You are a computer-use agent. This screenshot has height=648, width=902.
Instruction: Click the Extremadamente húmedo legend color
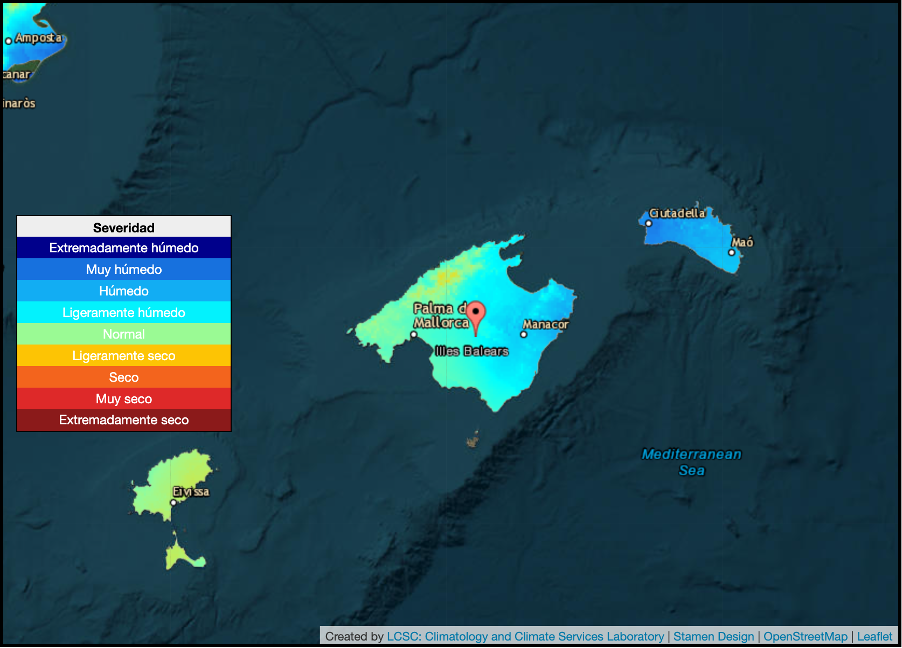click(x=124, y=248)
